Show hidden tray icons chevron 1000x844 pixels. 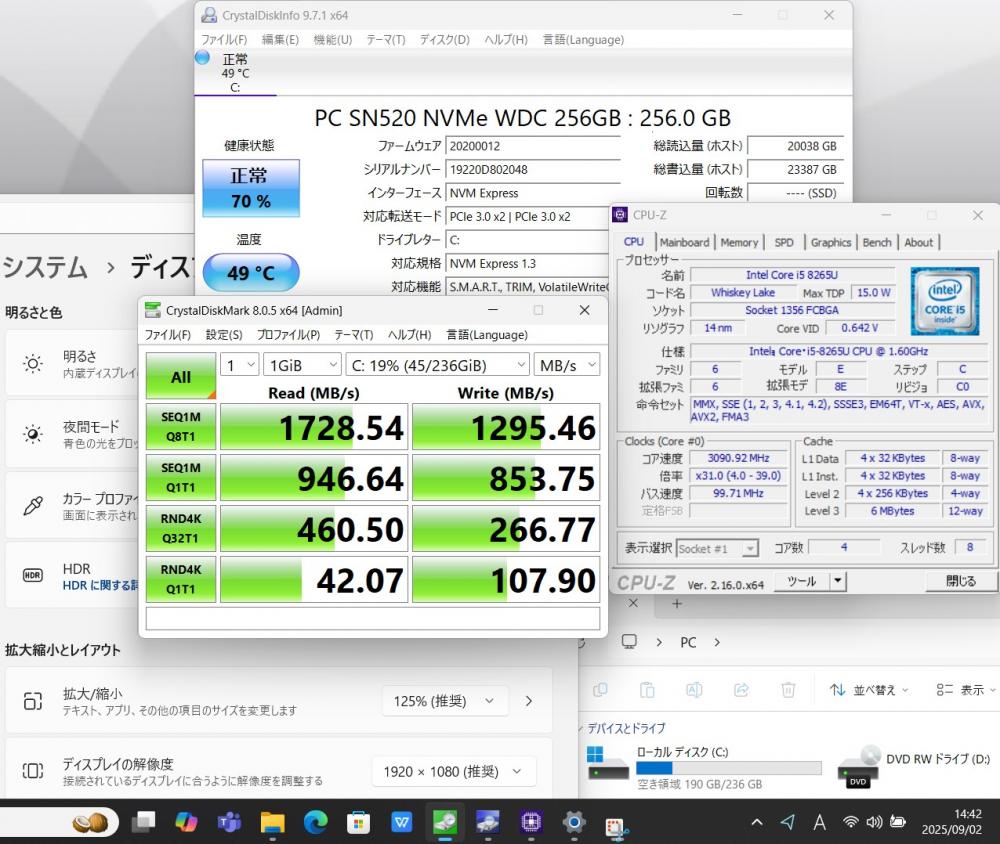(x=756, y=822)
